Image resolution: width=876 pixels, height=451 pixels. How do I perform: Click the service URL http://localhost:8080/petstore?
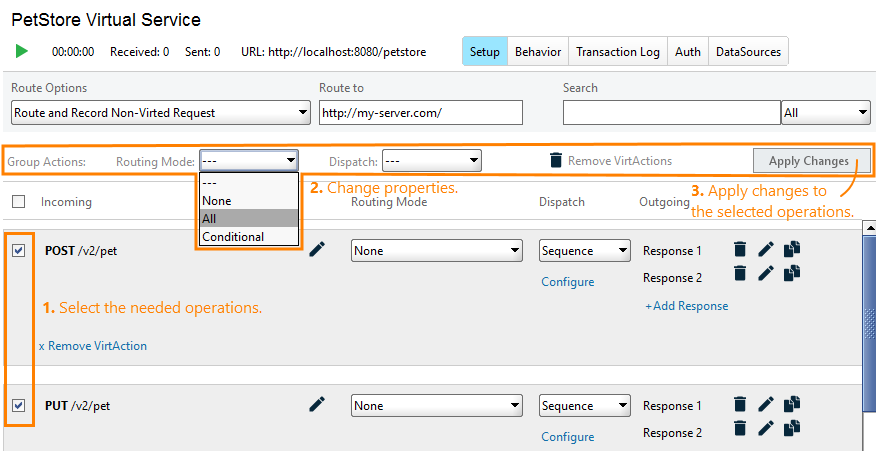[347, 52]
